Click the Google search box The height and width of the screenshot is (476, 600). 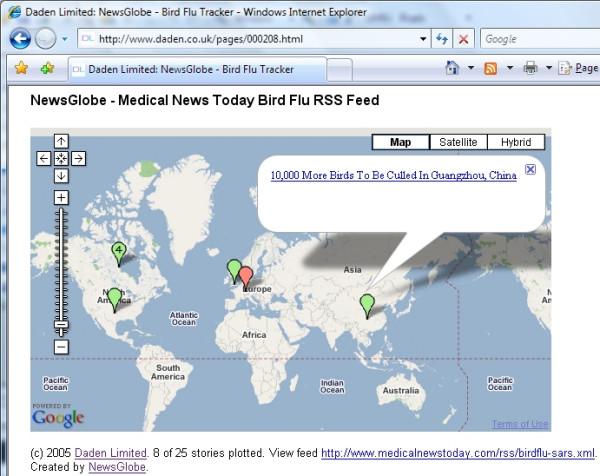[540, 39]
